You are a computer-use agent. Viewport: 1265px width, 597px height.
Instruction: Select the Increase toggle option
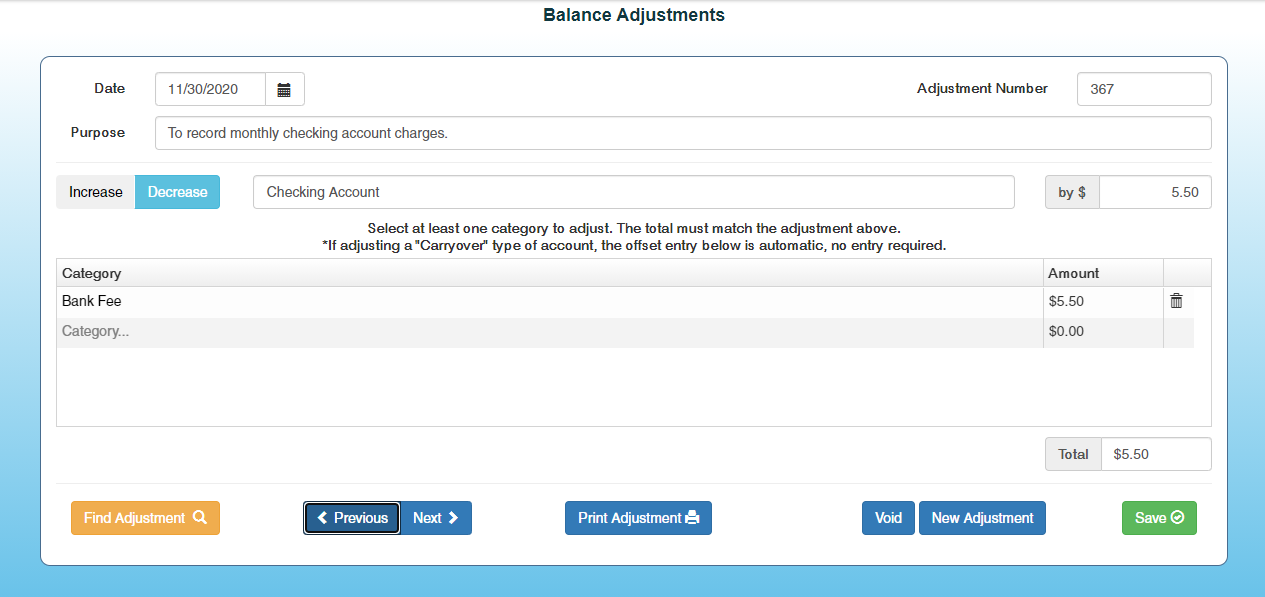point(95,192)
